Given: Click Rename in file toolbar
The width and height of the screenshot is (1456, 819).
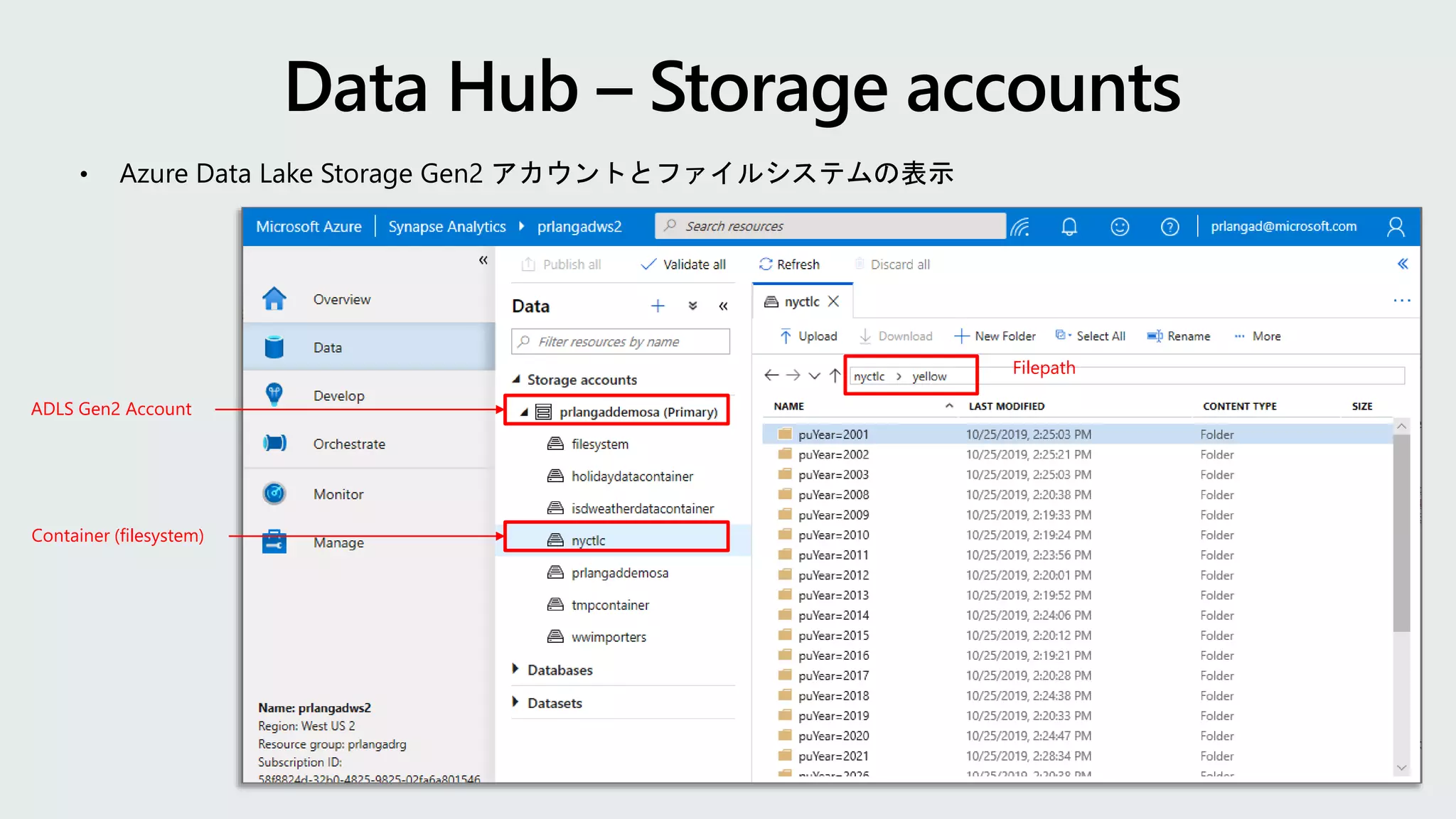Looking at the screenshot, I should [x=1178, y=336].
